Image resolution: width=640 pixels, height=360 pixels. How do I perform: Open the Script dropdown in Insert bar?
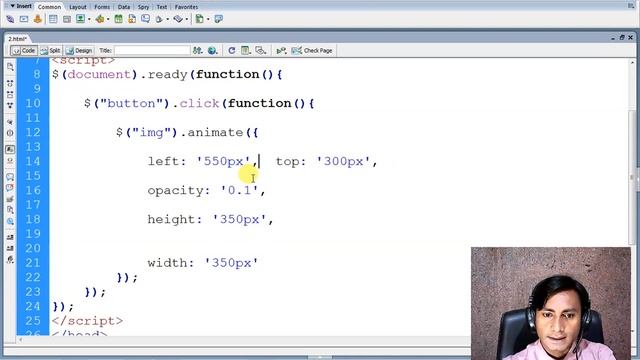[x=180, y=19]
